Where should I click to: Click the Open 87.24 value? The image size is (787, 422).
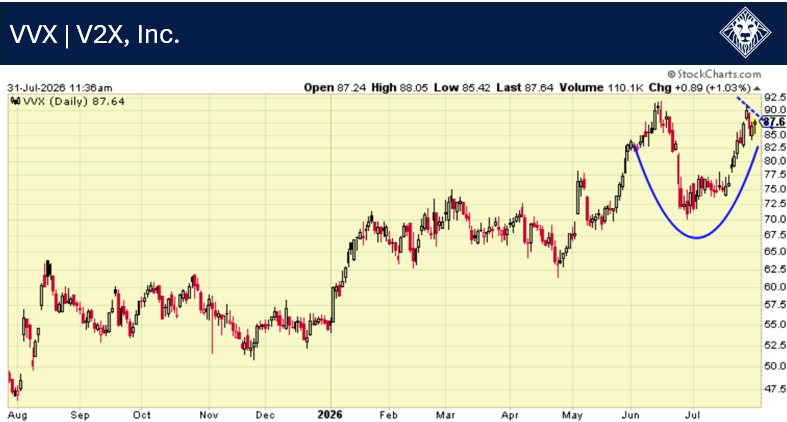click(334, 88)
